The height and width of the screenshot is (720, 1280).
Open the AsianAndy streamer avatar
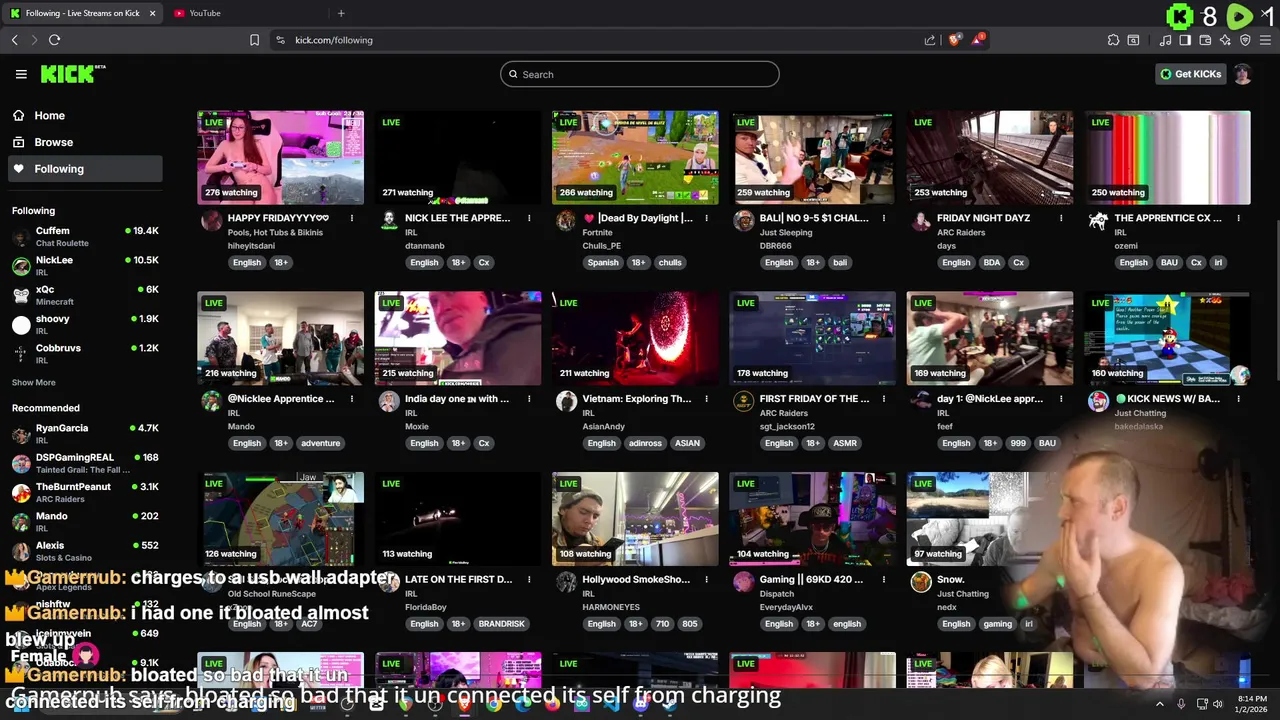coord(566,402)
